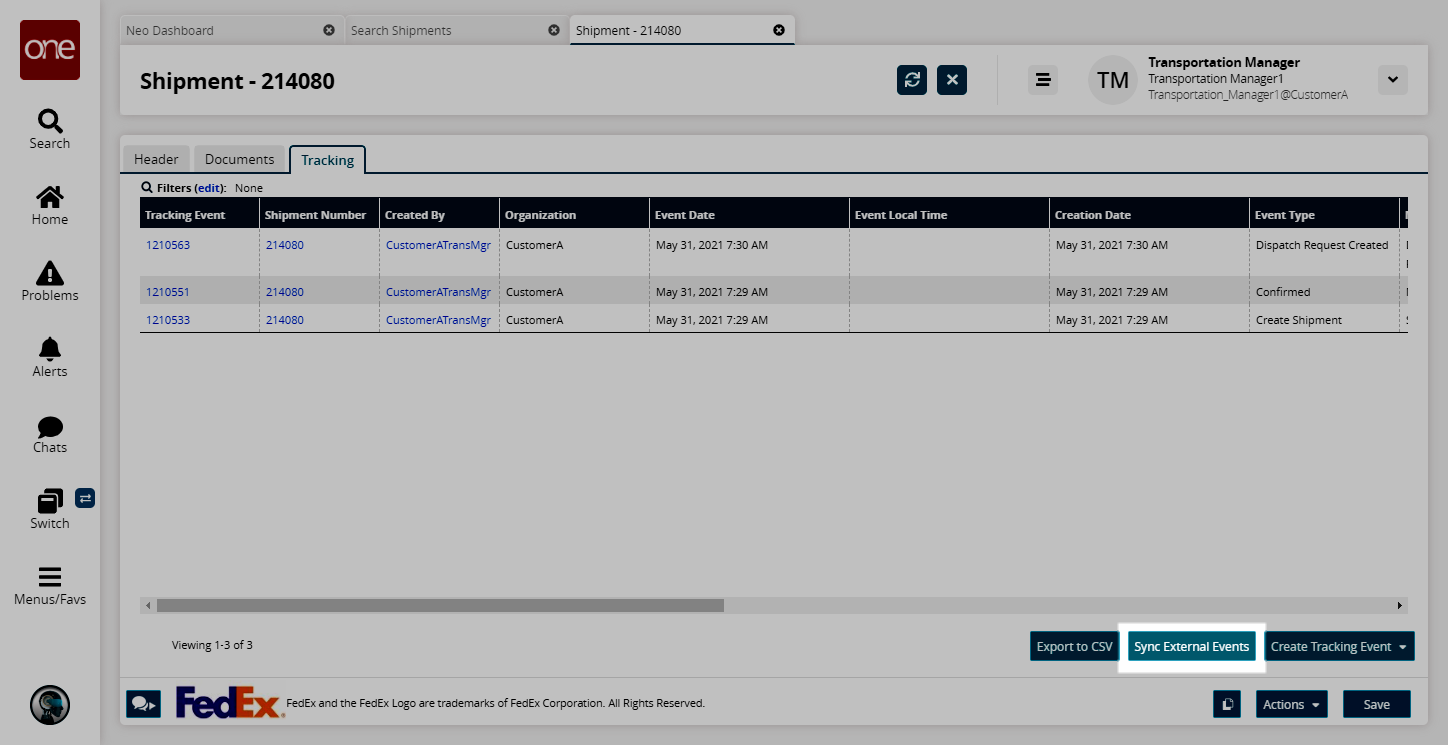Close the Neo Dashboard tab

pyautogui.click(x=329, y=30)
